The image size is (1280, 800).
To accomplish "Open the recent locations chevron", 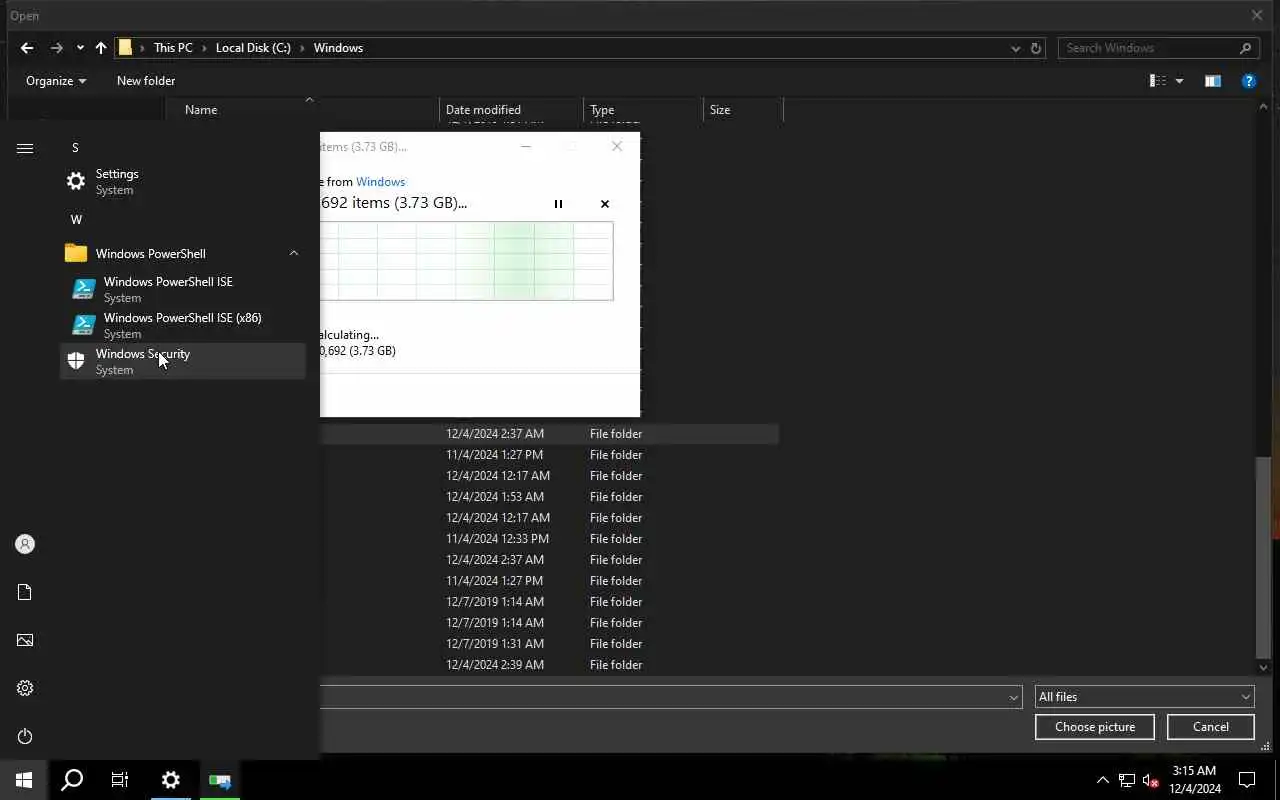I will 80,48.
